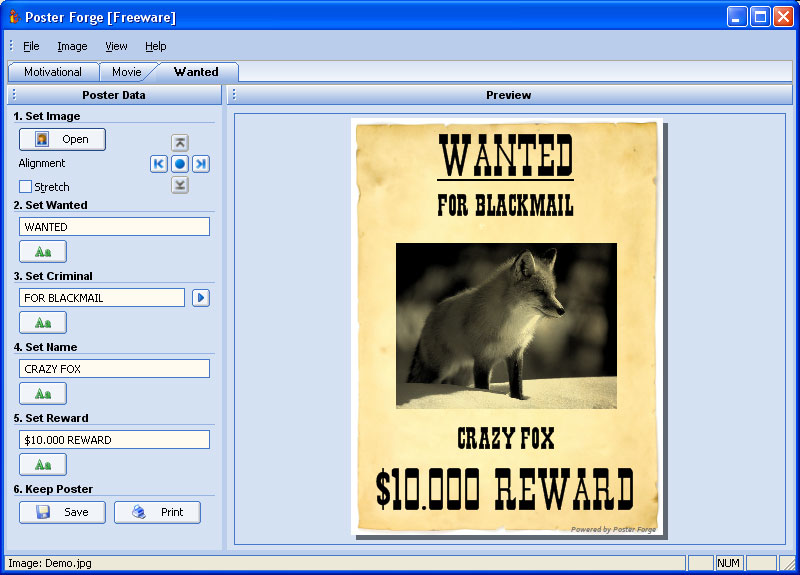This screenshot has width=800, height=575.
Task: Align image to the top
Action: (180, 143)
